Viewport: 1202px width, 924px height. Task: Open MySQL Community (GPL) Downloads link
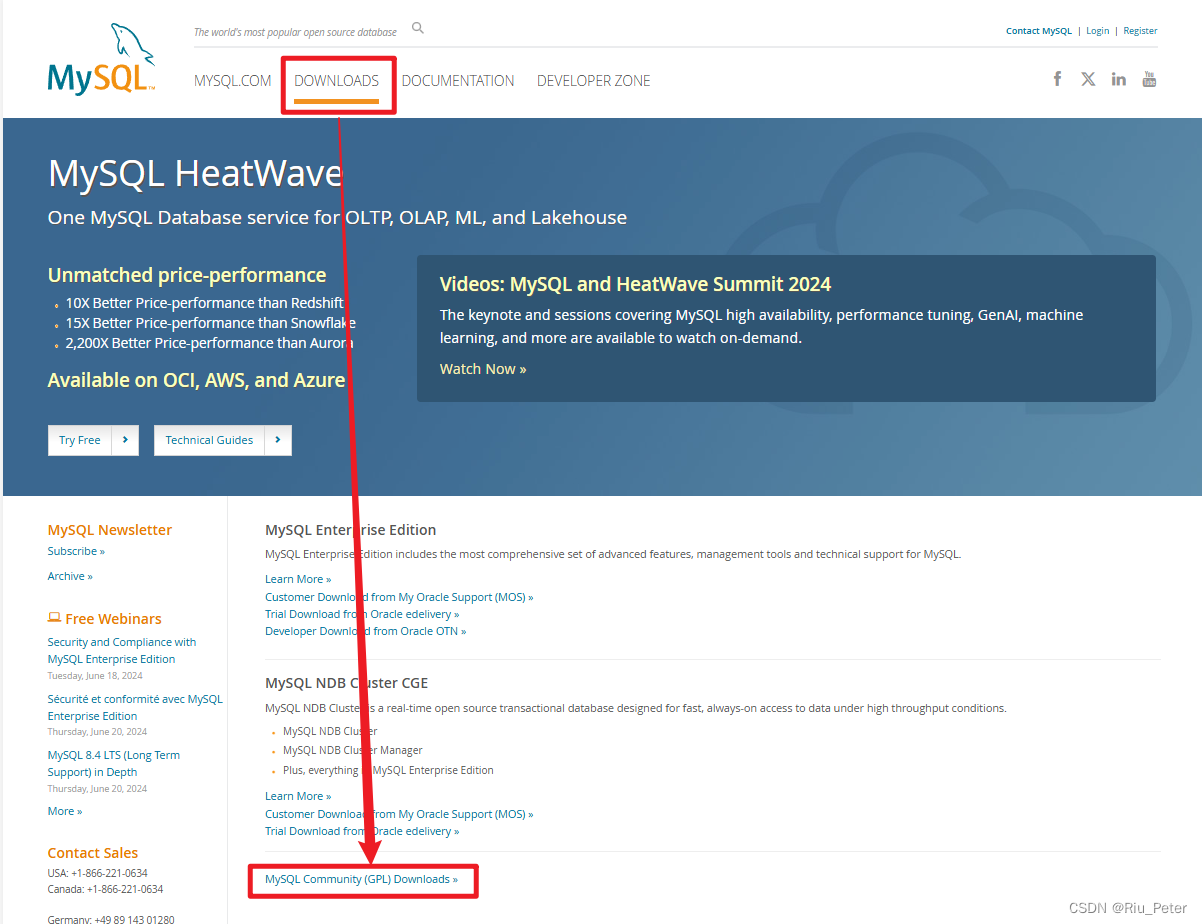coord(362,880)
